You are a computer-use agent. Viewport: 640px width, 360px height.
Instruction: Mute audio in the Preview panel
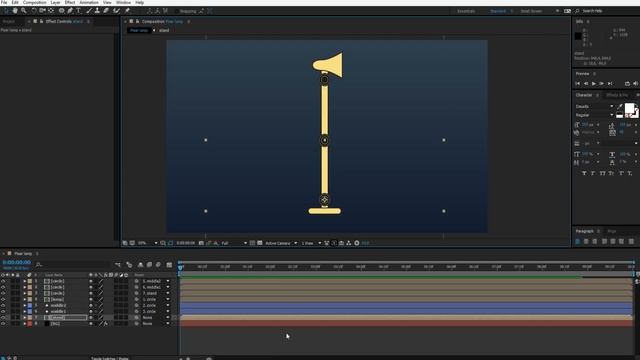(x=636, y=84)
